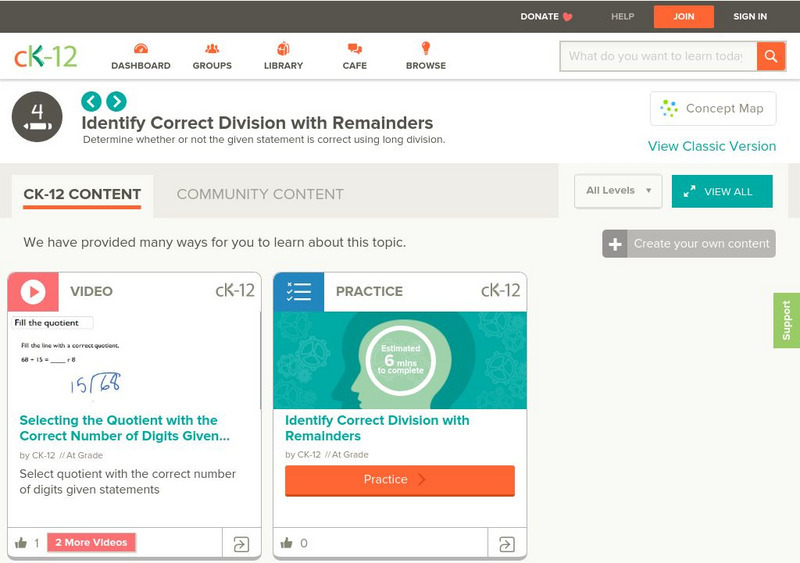Click the 2 More Videos button
The height and width of the screenshot is (563, 800).
coord(91,543)
